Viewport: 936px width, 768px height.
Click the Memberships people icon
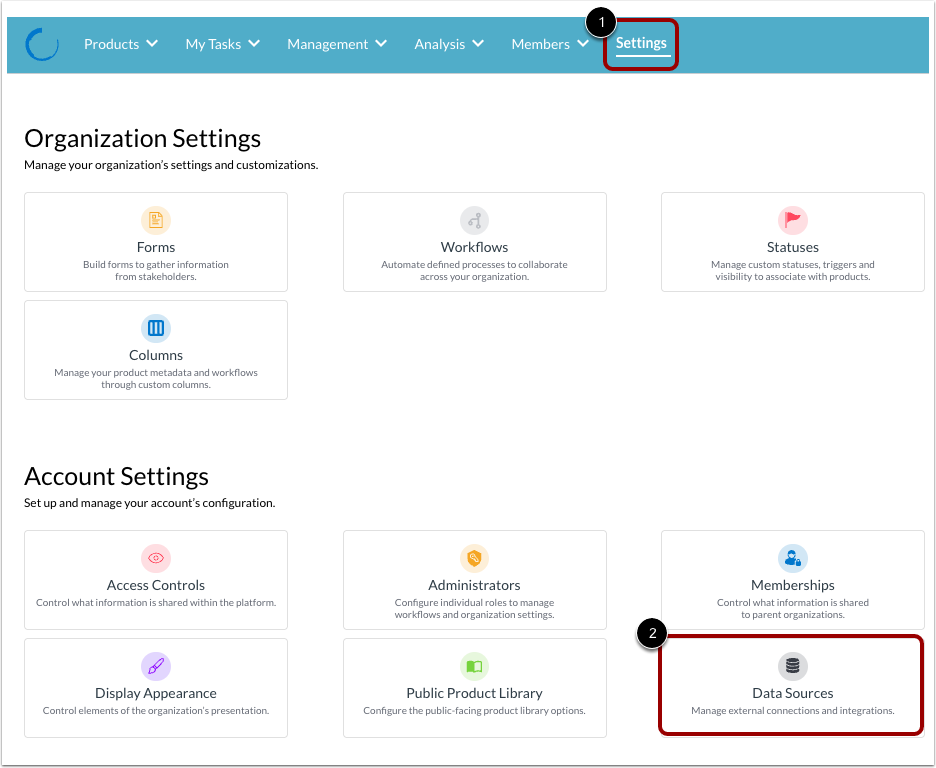(792, 558)
